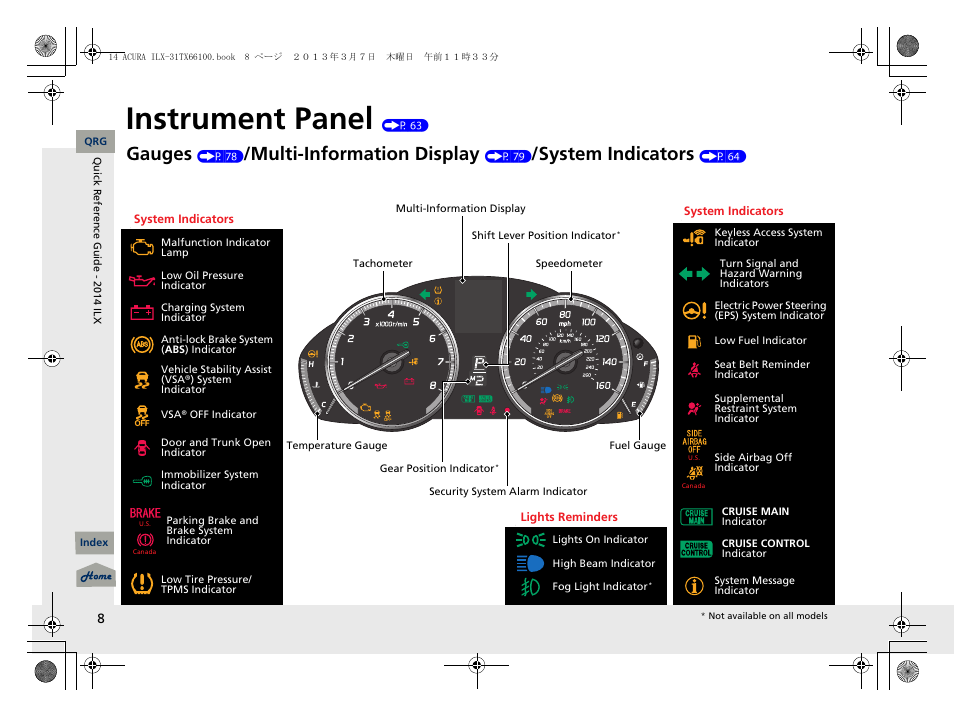Click the Immobilizer System key icon
This screenshot has width=954, height=718.
pos(142,481)
